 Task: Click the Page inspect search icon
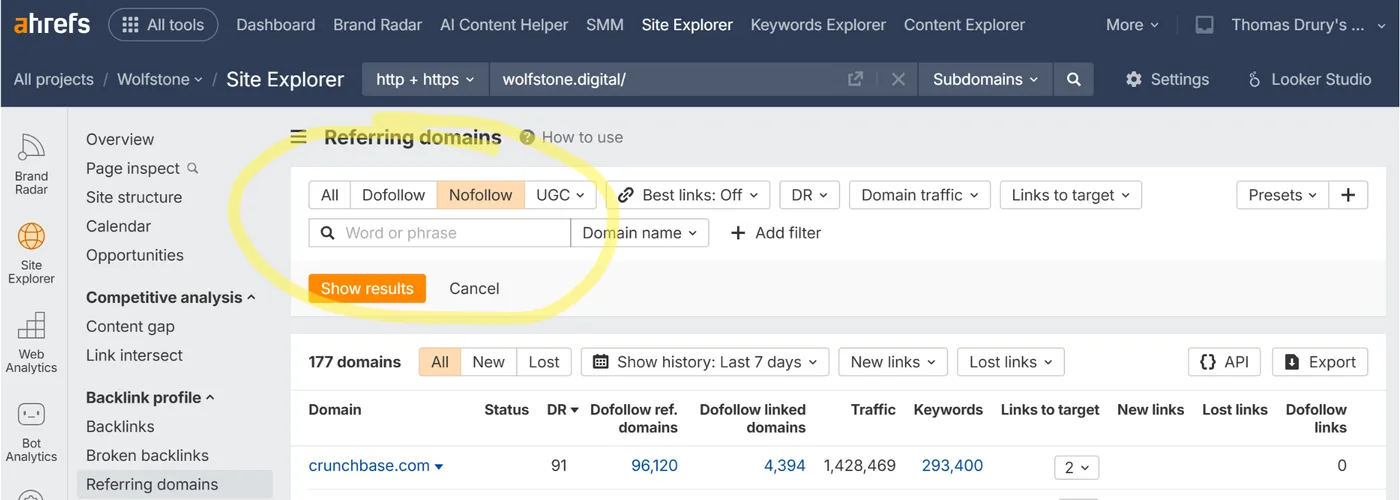193,168
